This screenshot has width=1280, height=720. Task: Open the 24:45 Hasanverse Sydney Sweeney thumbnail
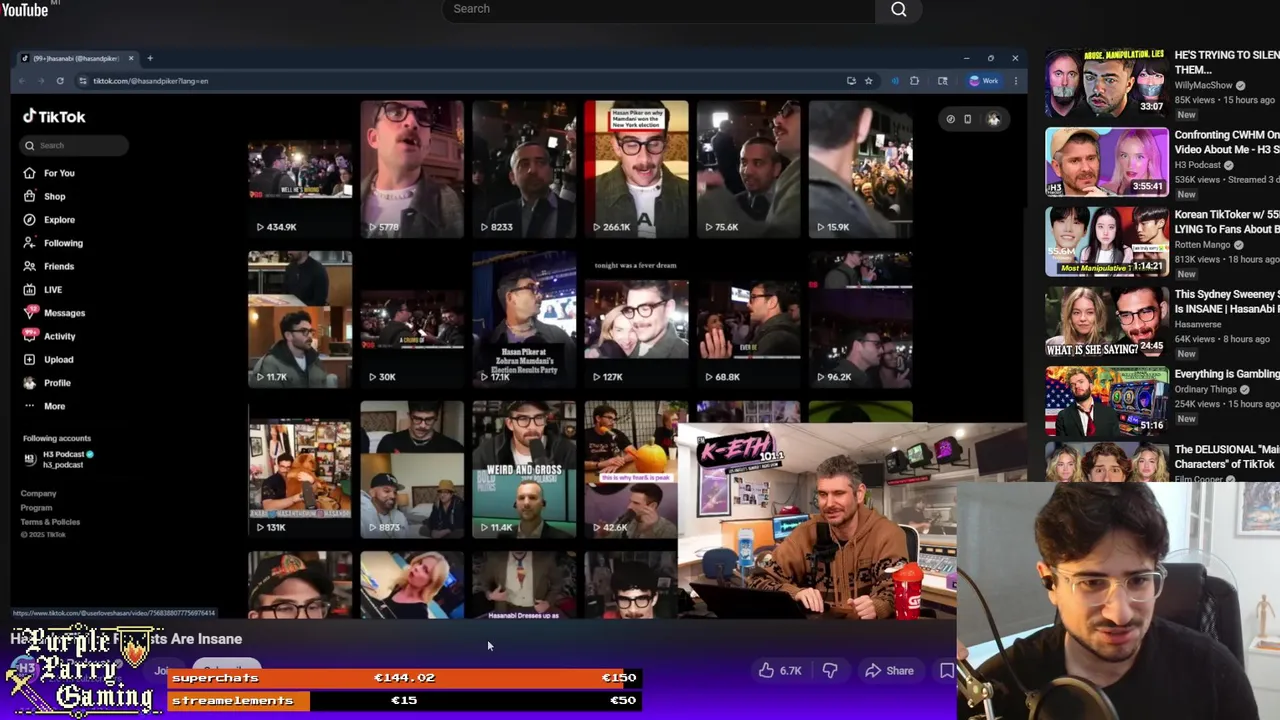[1106, 322]
